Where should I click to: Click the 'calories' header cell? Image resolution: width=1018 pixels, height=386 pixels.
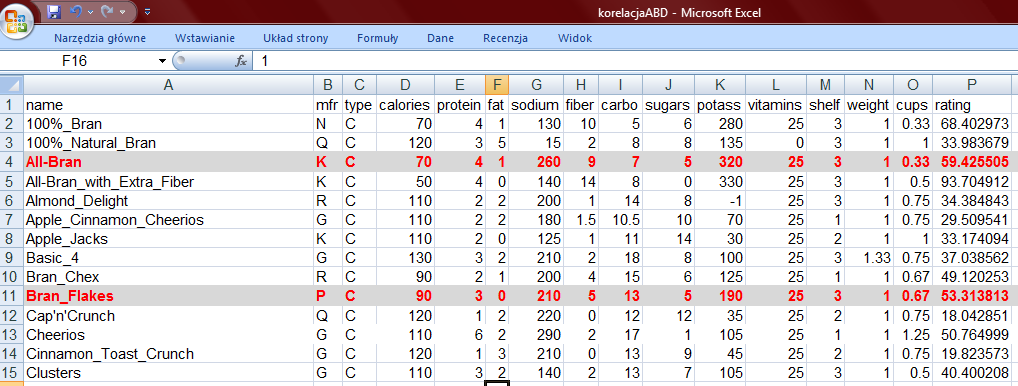pos(405,104)
